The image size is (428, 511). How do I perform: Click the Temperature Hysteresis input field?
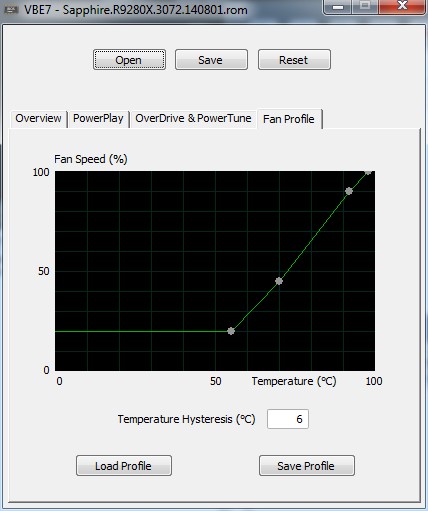(288, 419)
